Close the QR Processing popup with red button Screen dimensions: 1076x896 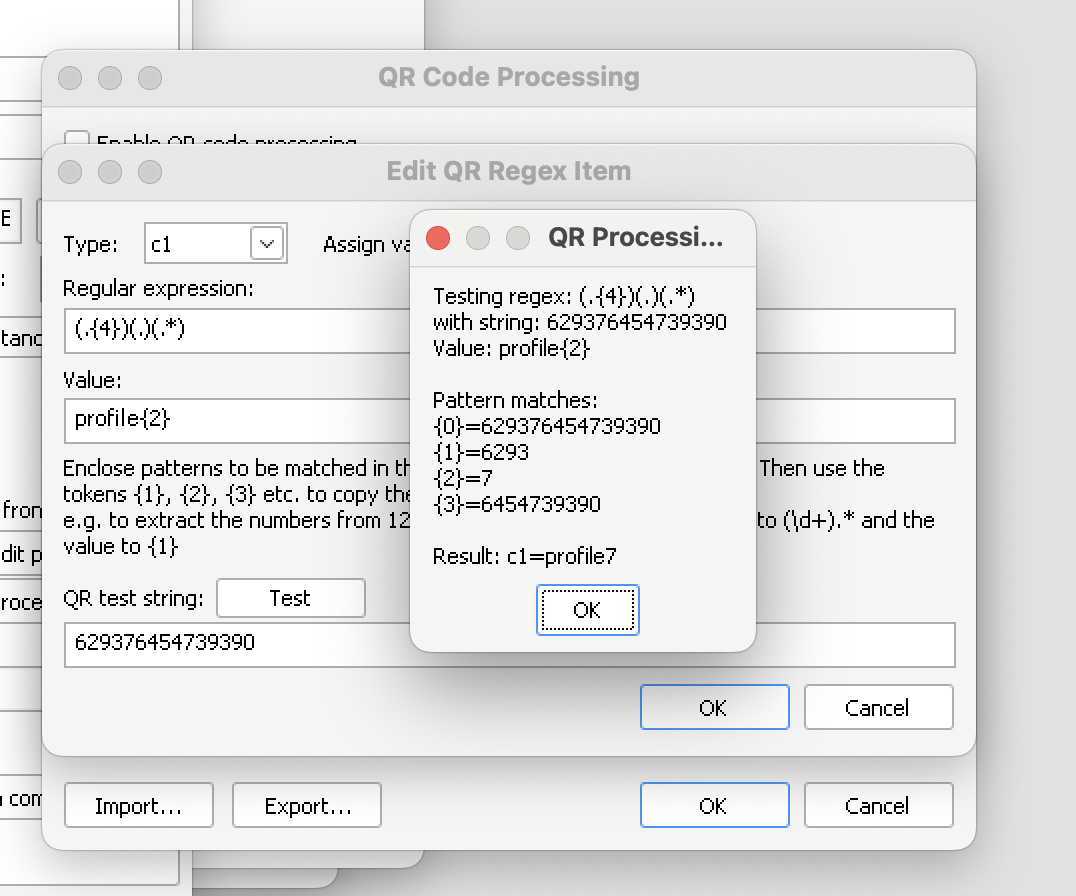click(438, 238)
